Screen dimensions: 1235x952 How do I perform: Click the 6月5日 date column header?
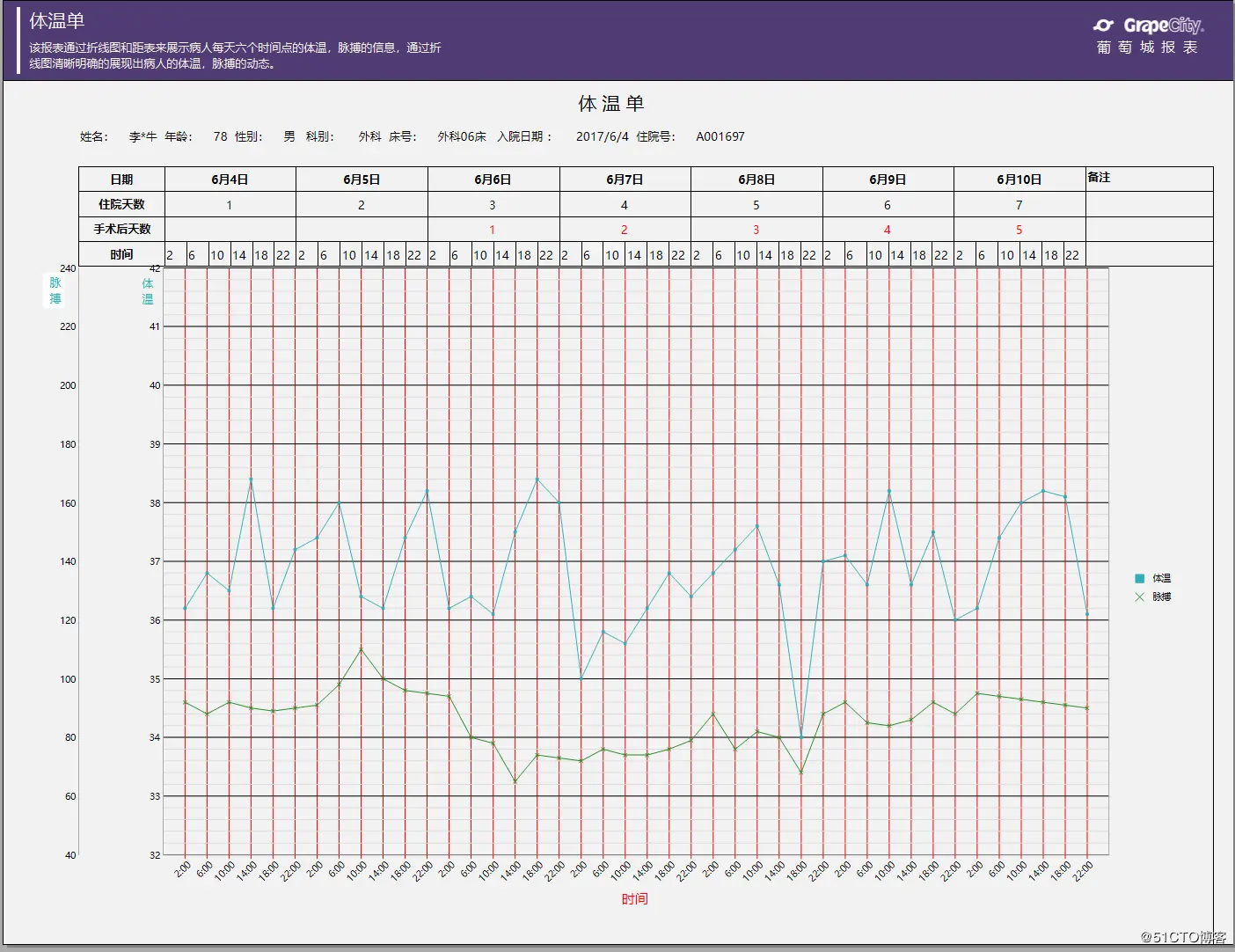pyautogui.click(x=362, y=179)
